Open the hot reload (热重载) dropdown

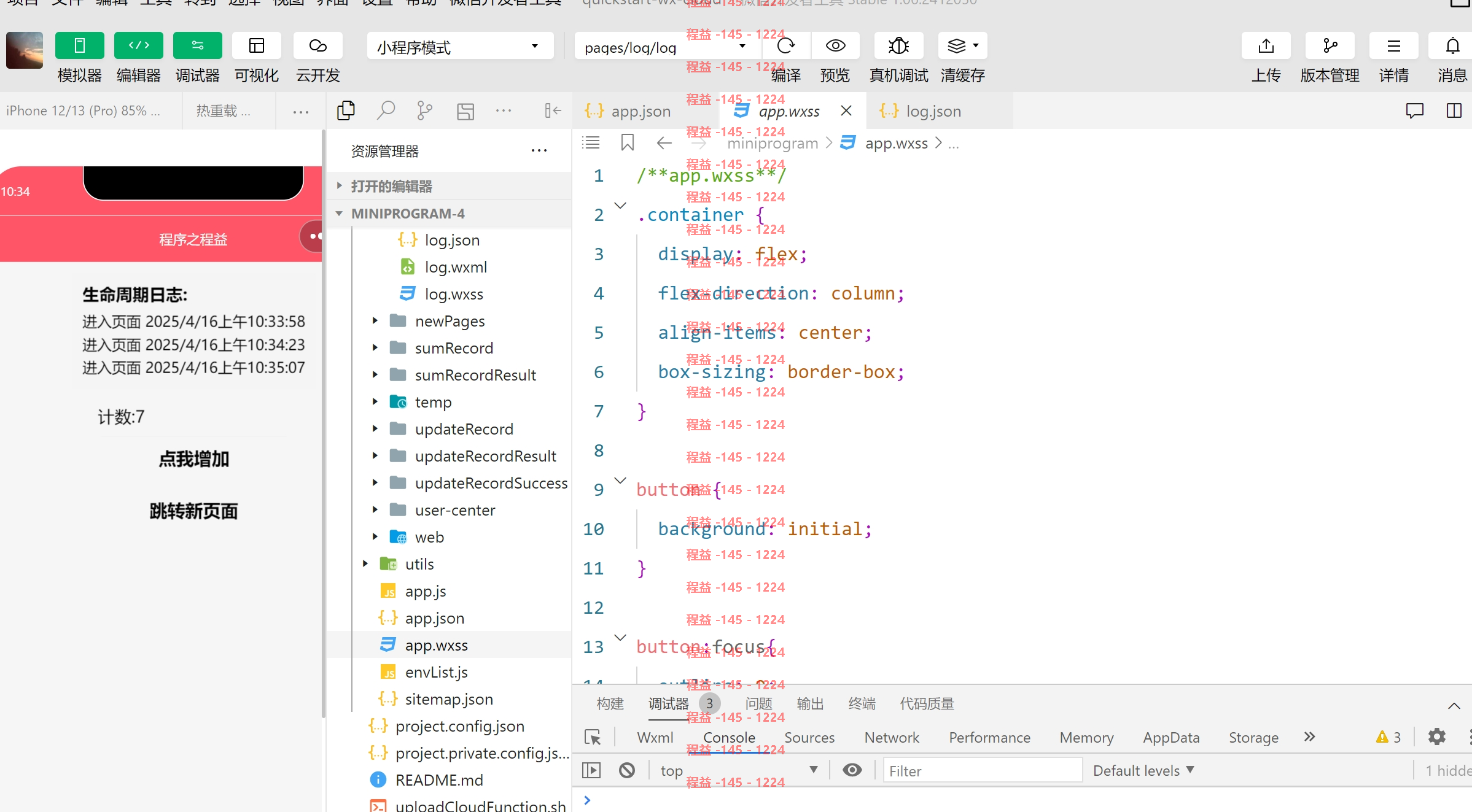click(223, 111)
